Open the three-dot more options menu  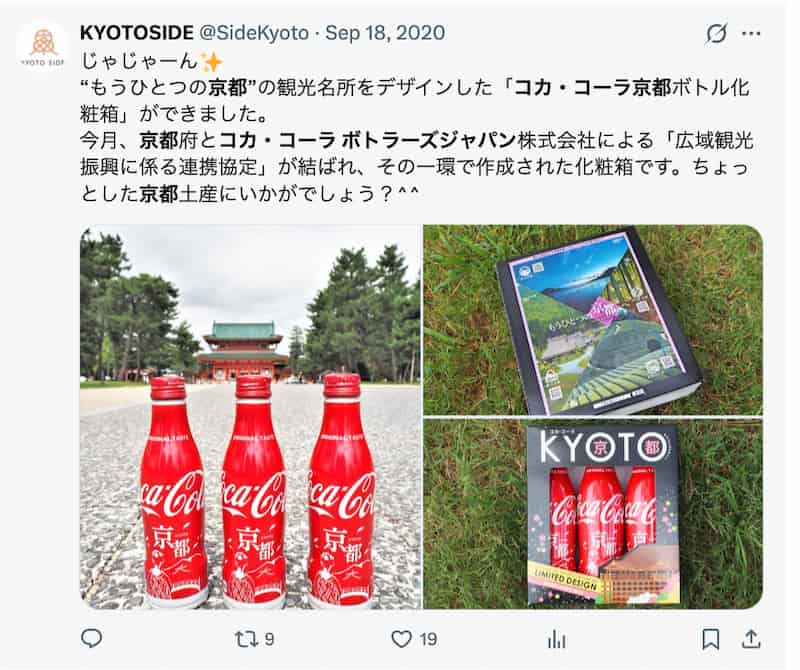751,34
